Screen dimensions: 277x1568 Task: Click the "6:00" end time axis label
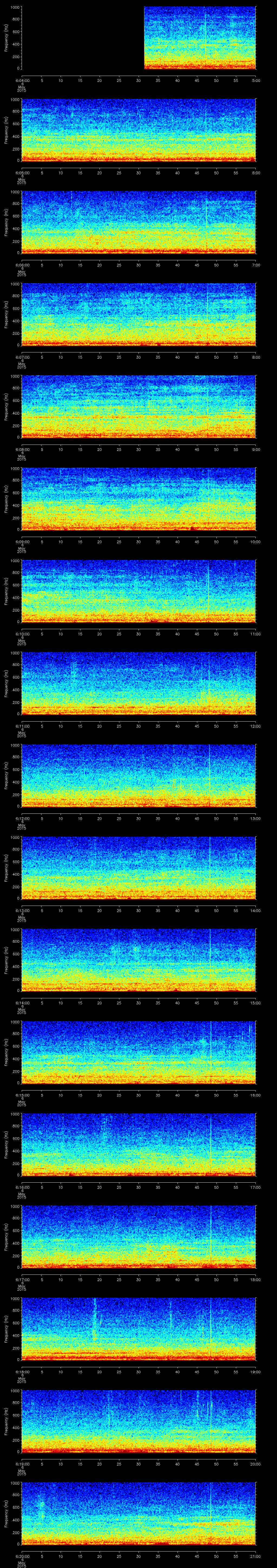256,173
